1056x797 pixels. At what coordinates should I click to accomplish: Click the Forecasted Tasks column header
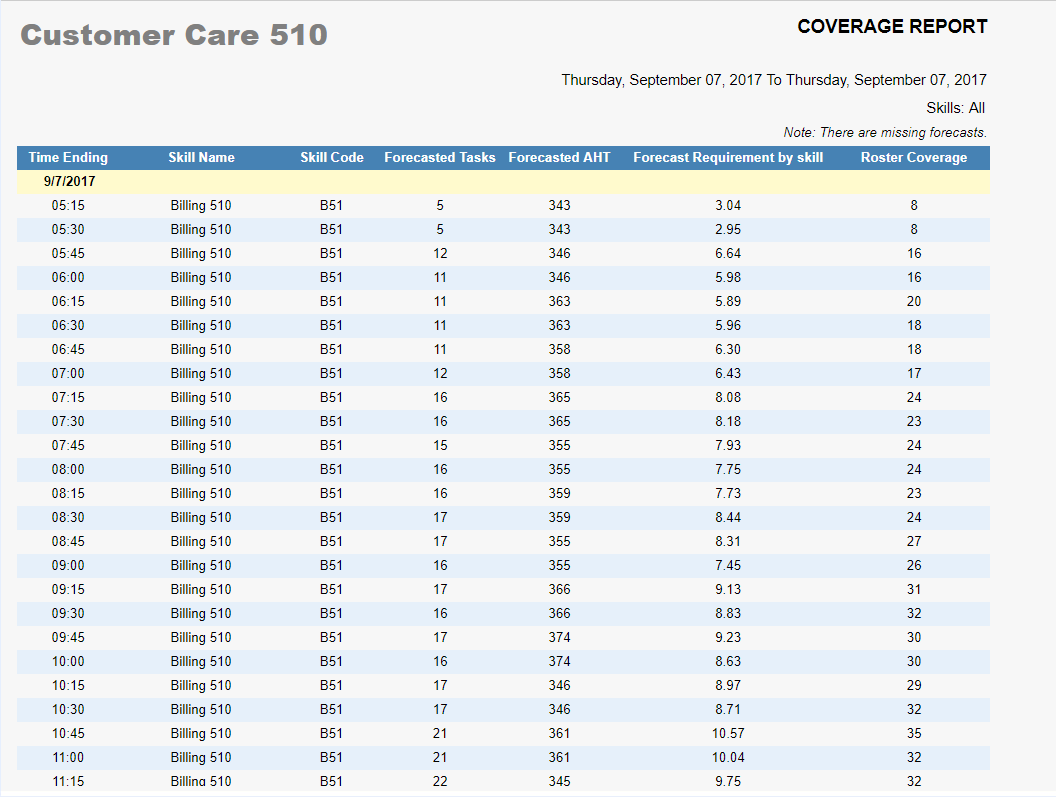click(440, 158)
